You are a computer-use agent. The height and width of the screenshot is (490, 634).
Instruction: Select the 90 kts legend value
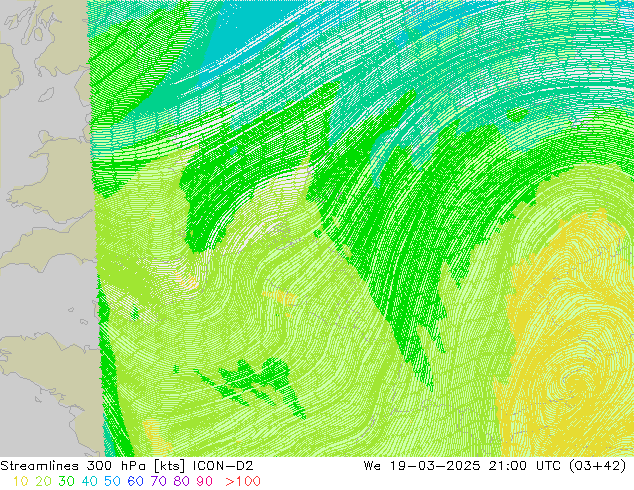pyautogui.click(x=205, y=481)
